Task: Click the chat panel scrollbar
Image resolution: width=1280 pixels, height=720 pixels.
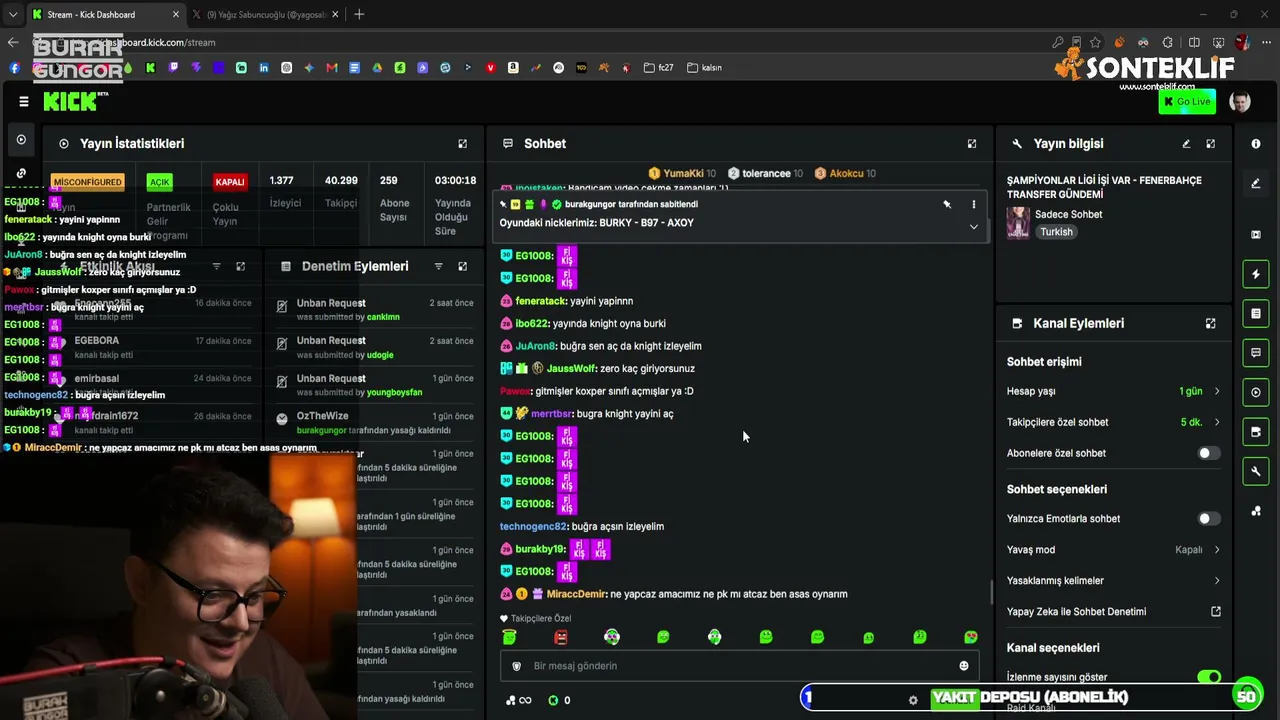Action: 991,592
